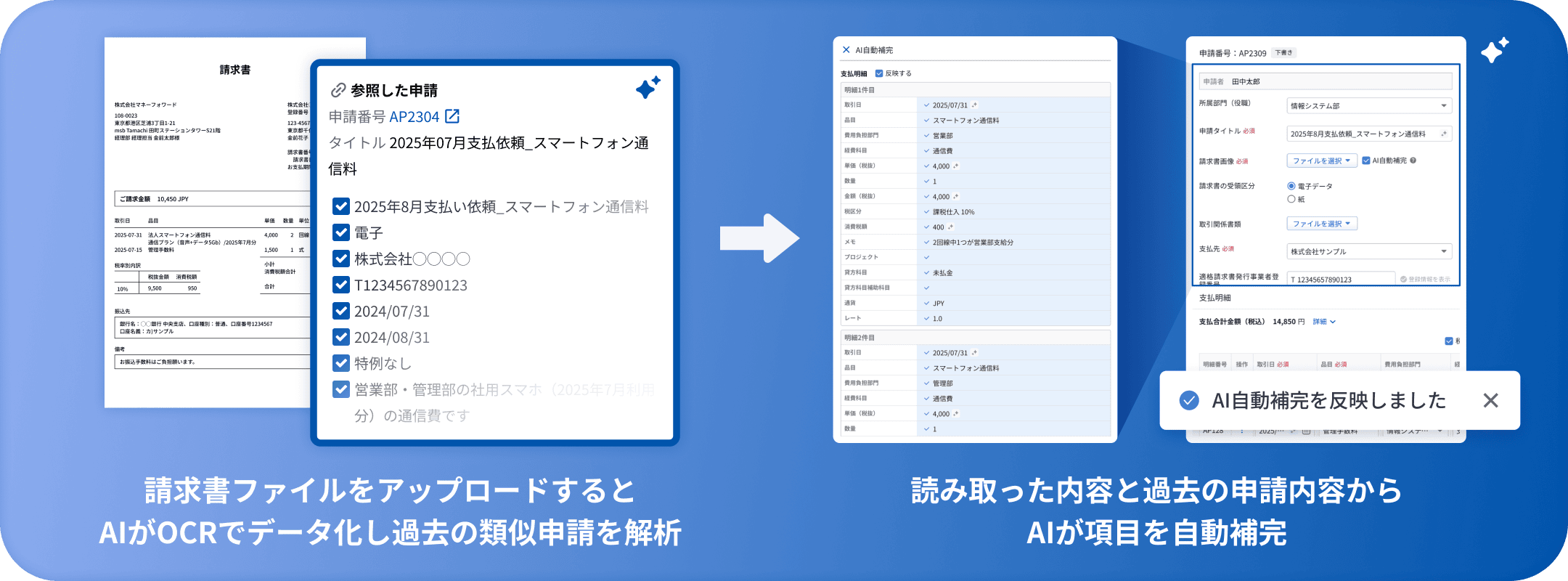The height and width of the screenshot is (581, 1568).
Task: Close the AI自動補完 panel with X icon
Action: [846, 50]
